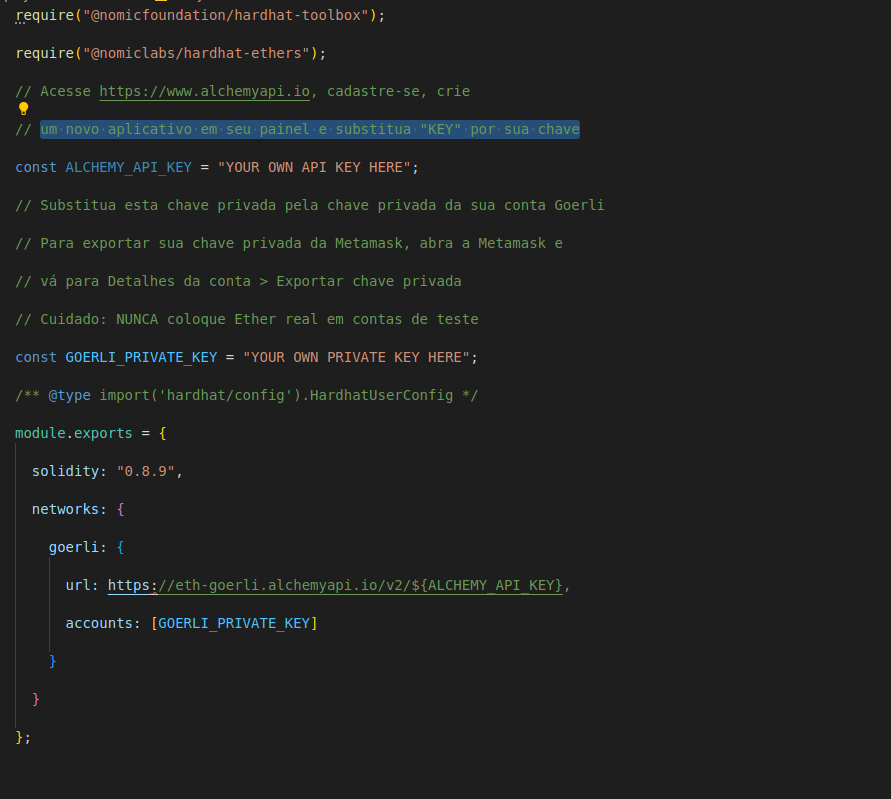Click GOERLI_PRIVATE_KEY inside the accounts array
Image resolution: width=891 pixels, height=799 pixels.
point(234,623)
